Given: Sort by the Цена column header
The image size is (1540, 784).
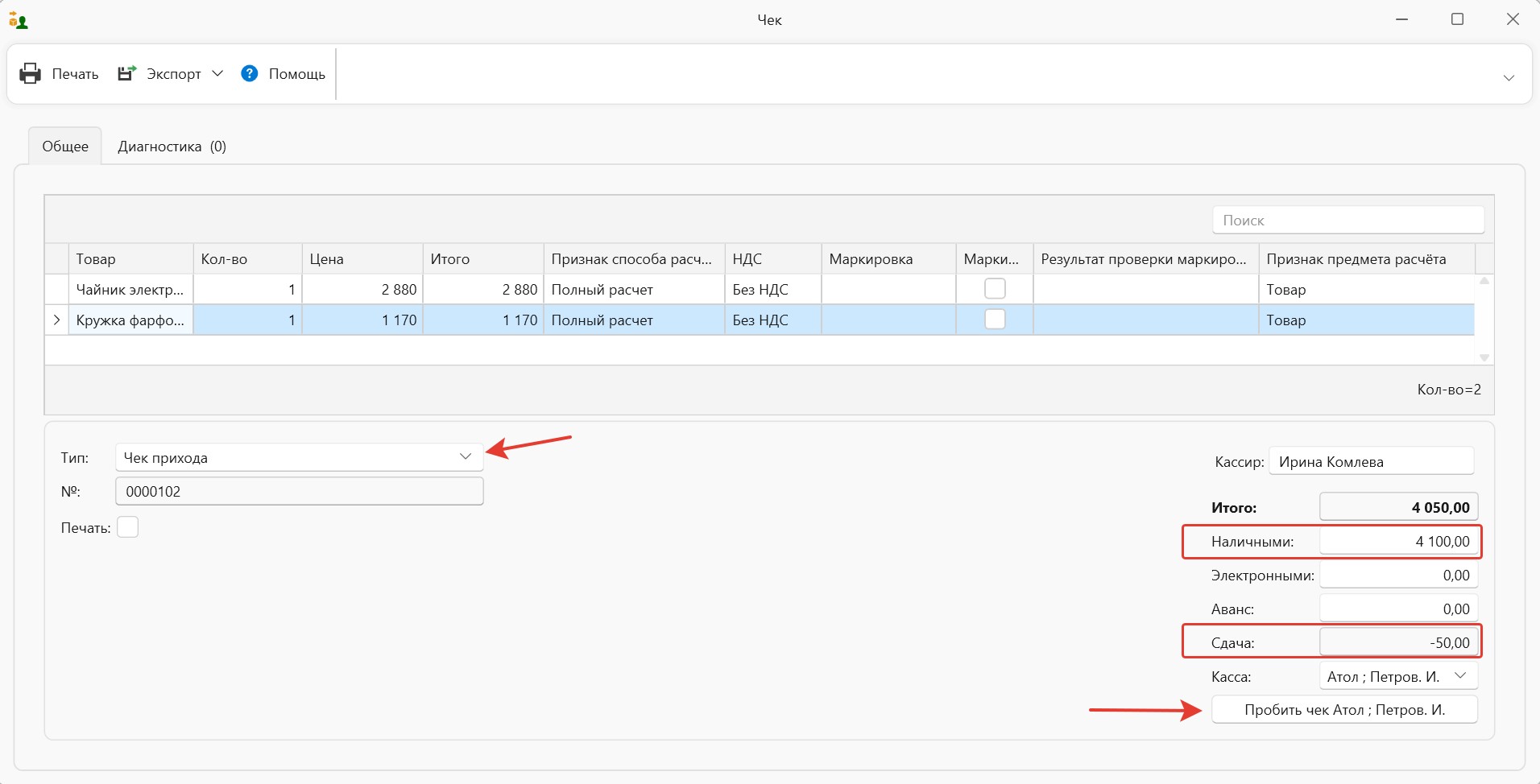Looking at the screenshot, I should point(362,258).
